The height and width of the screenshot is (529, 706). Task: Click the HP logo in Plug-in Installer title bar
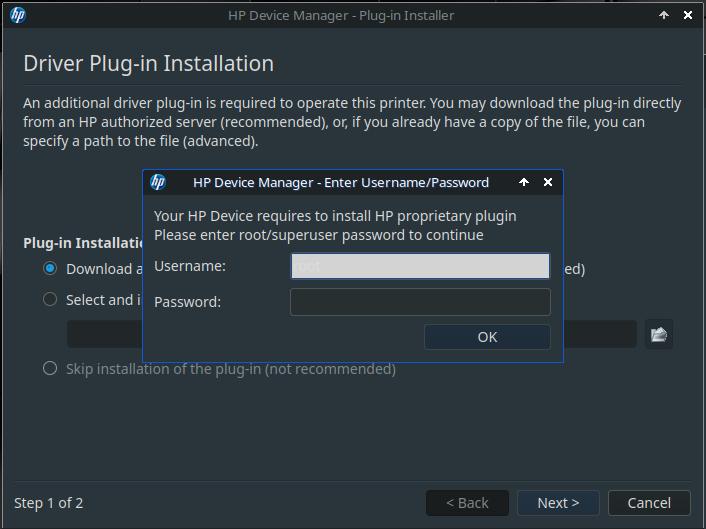pos(18,15)
